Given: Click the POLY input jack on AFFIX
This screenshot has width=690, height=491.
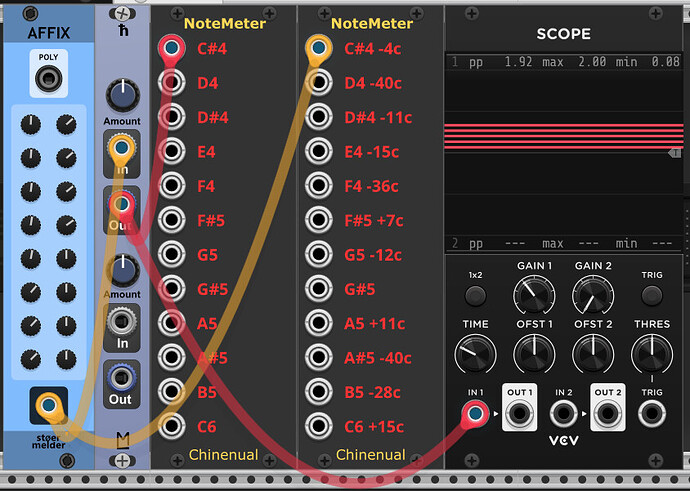Looking at the screenshot, I should coord(48,79).
